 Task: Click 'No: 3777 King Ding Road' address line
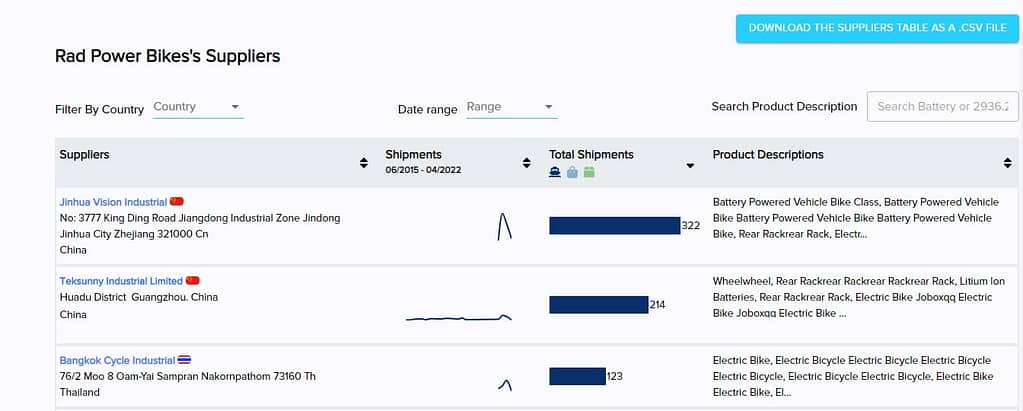[200, 218]
